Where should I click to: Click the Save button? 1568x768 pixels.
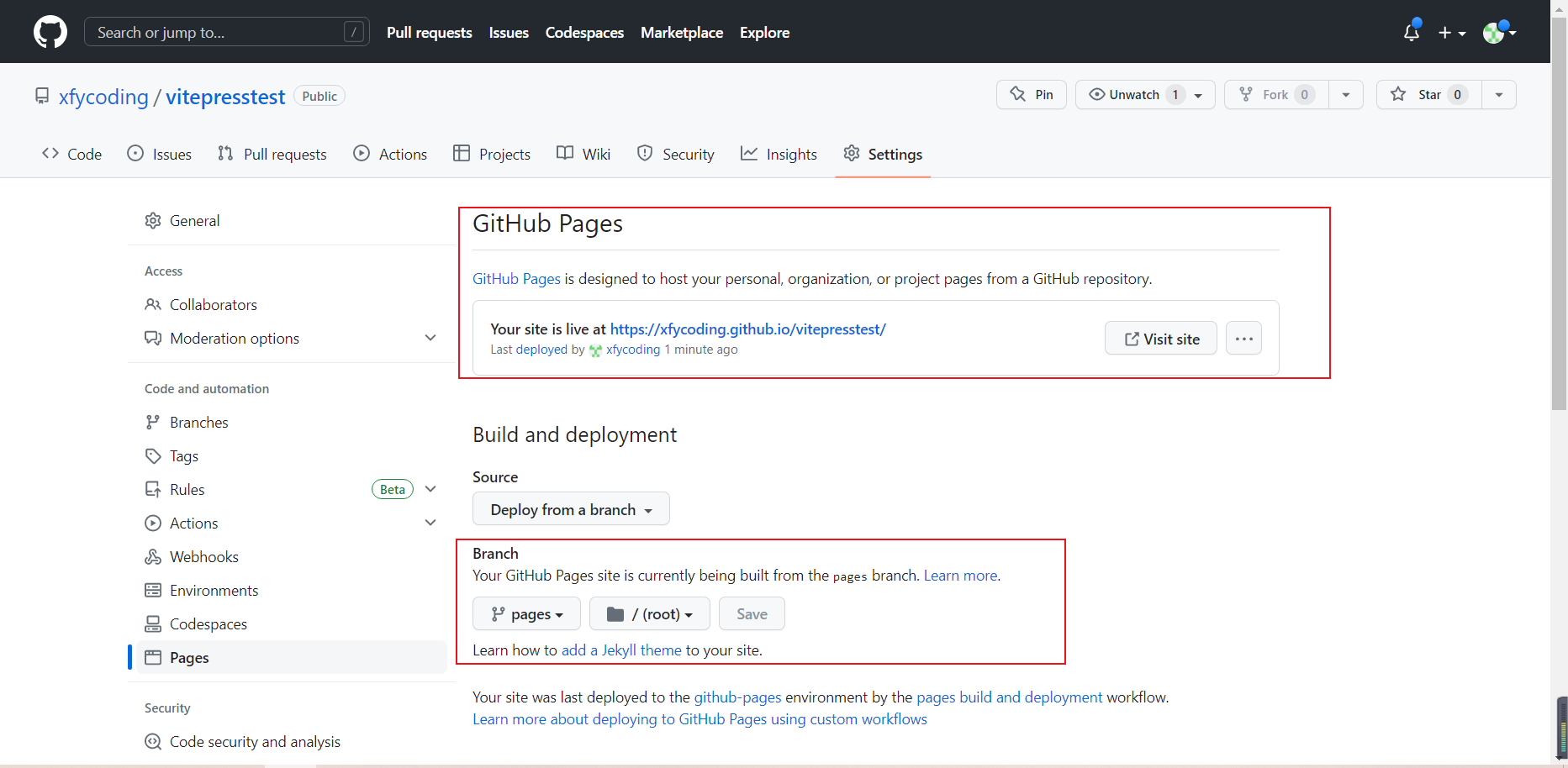pyautogui.click(x=752, y=614)
